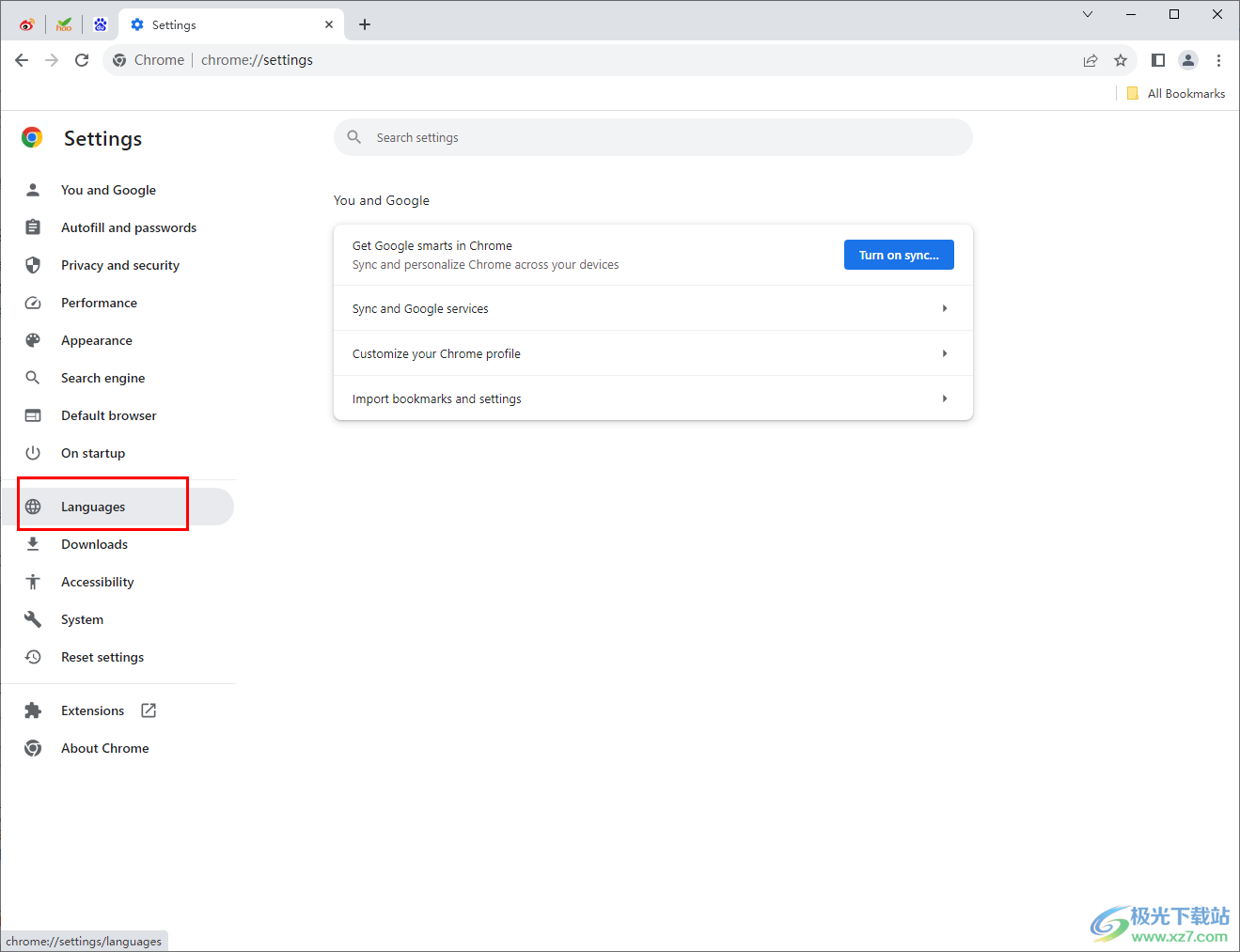Toggle the side panel icon
Image resolution: width=1240 pixels, height=952 pixels.
[x=1158, y=60]
